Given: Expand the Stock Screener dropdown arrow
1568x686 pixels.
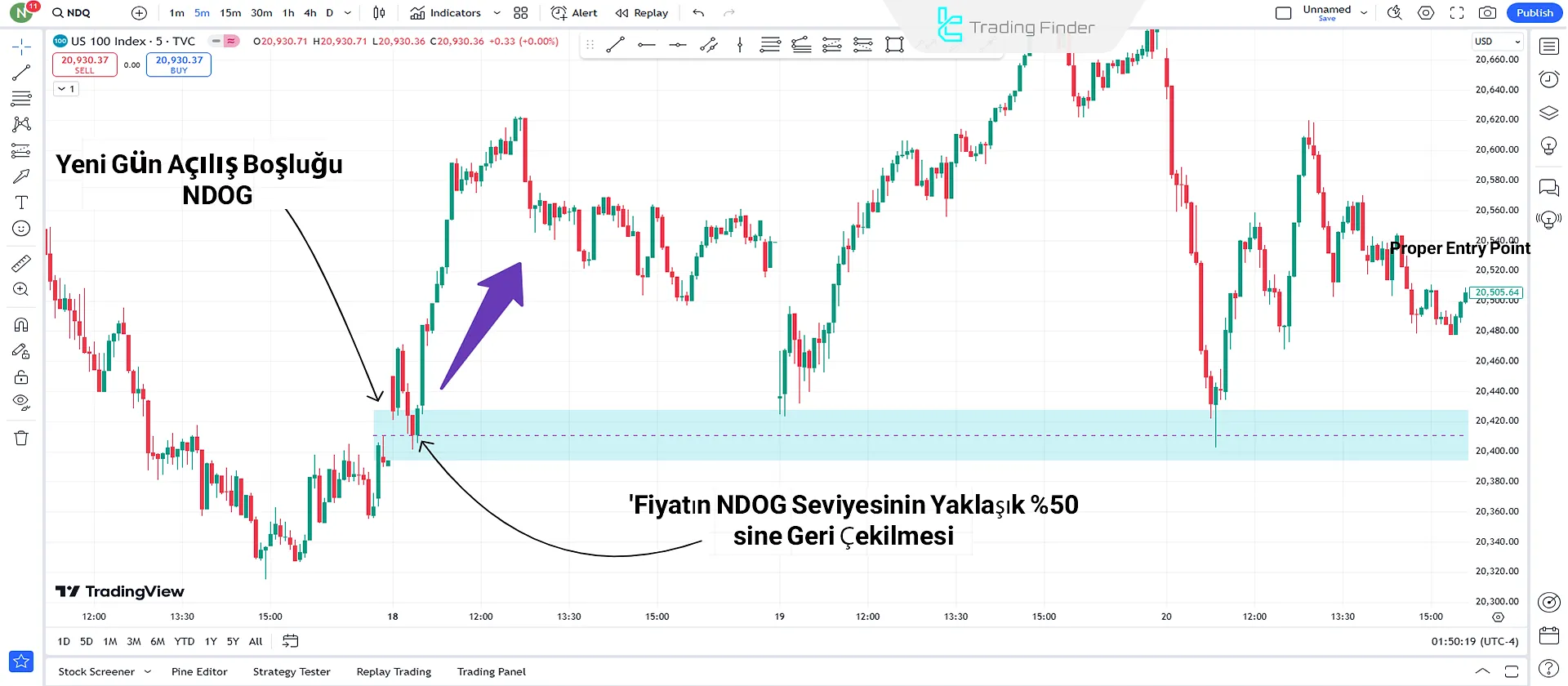Looking at the screenshot, I should 148,672.
